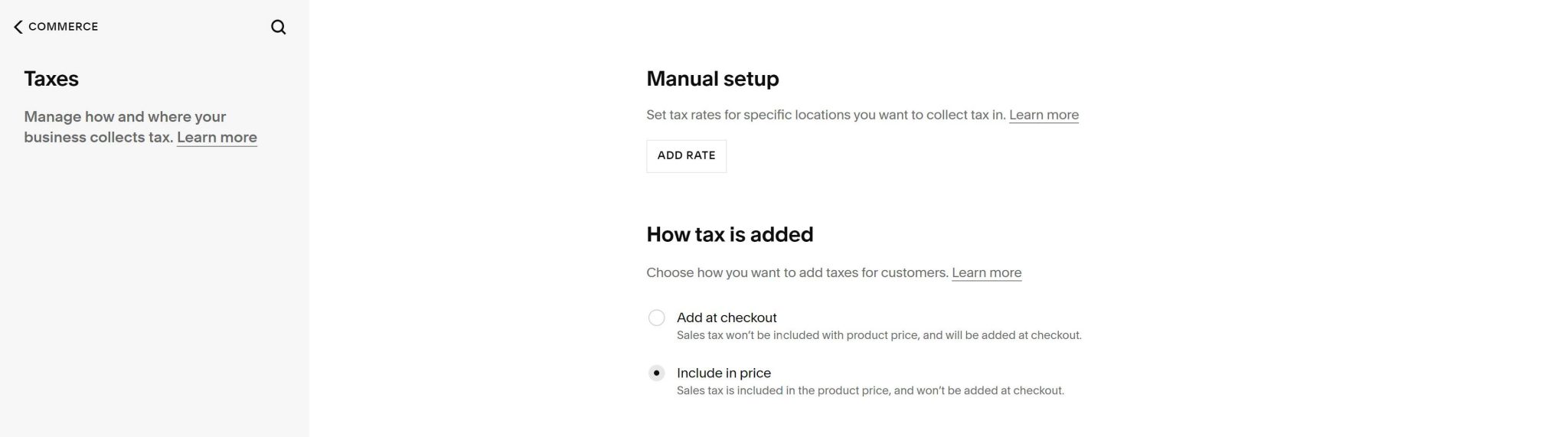The height and width of the screenshot is (437, 1568).
Task: Open the search magnifier icon
Action: pos(279,27)
